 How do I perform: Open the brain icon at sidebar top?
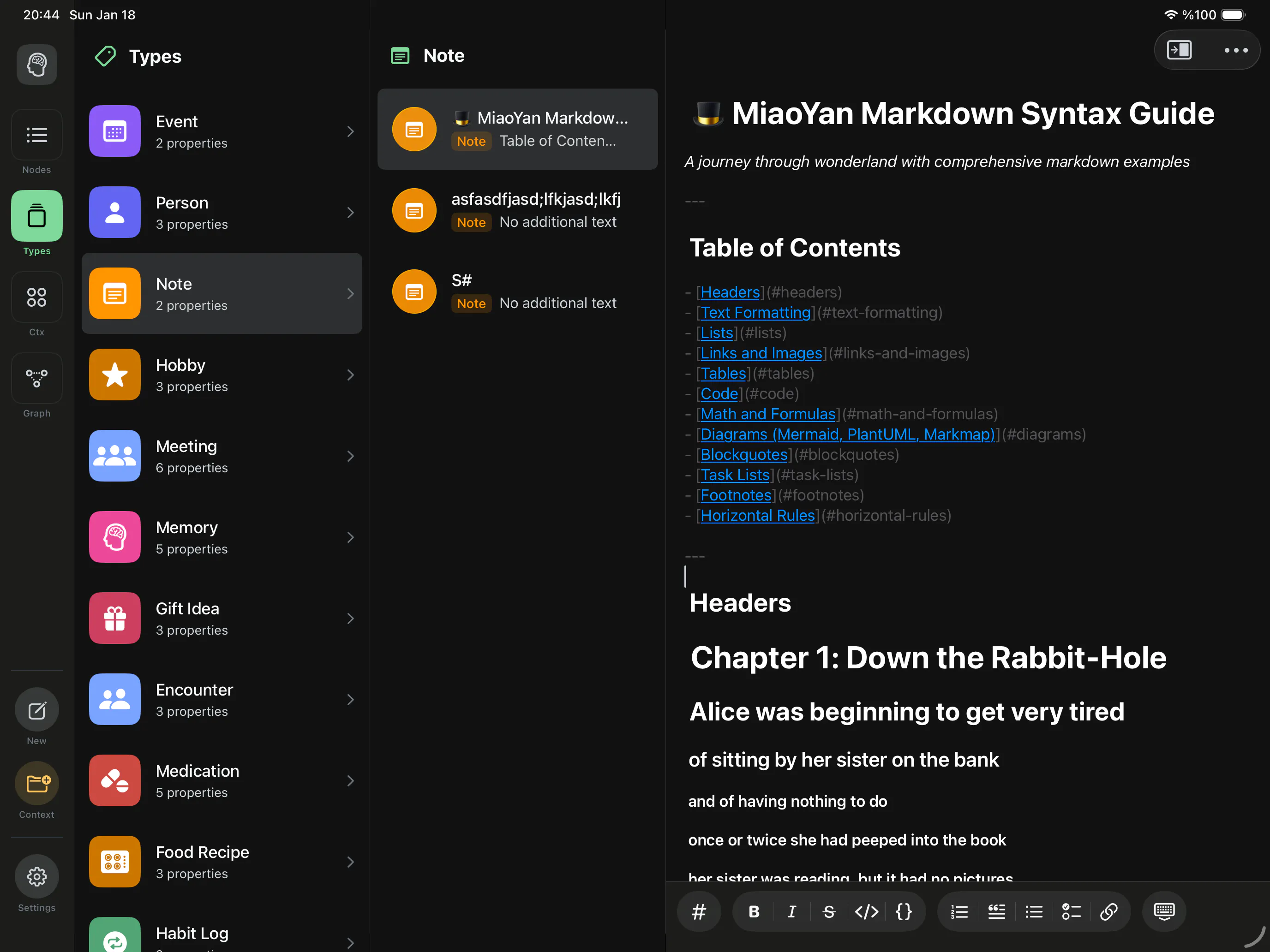tap(37, 64)
